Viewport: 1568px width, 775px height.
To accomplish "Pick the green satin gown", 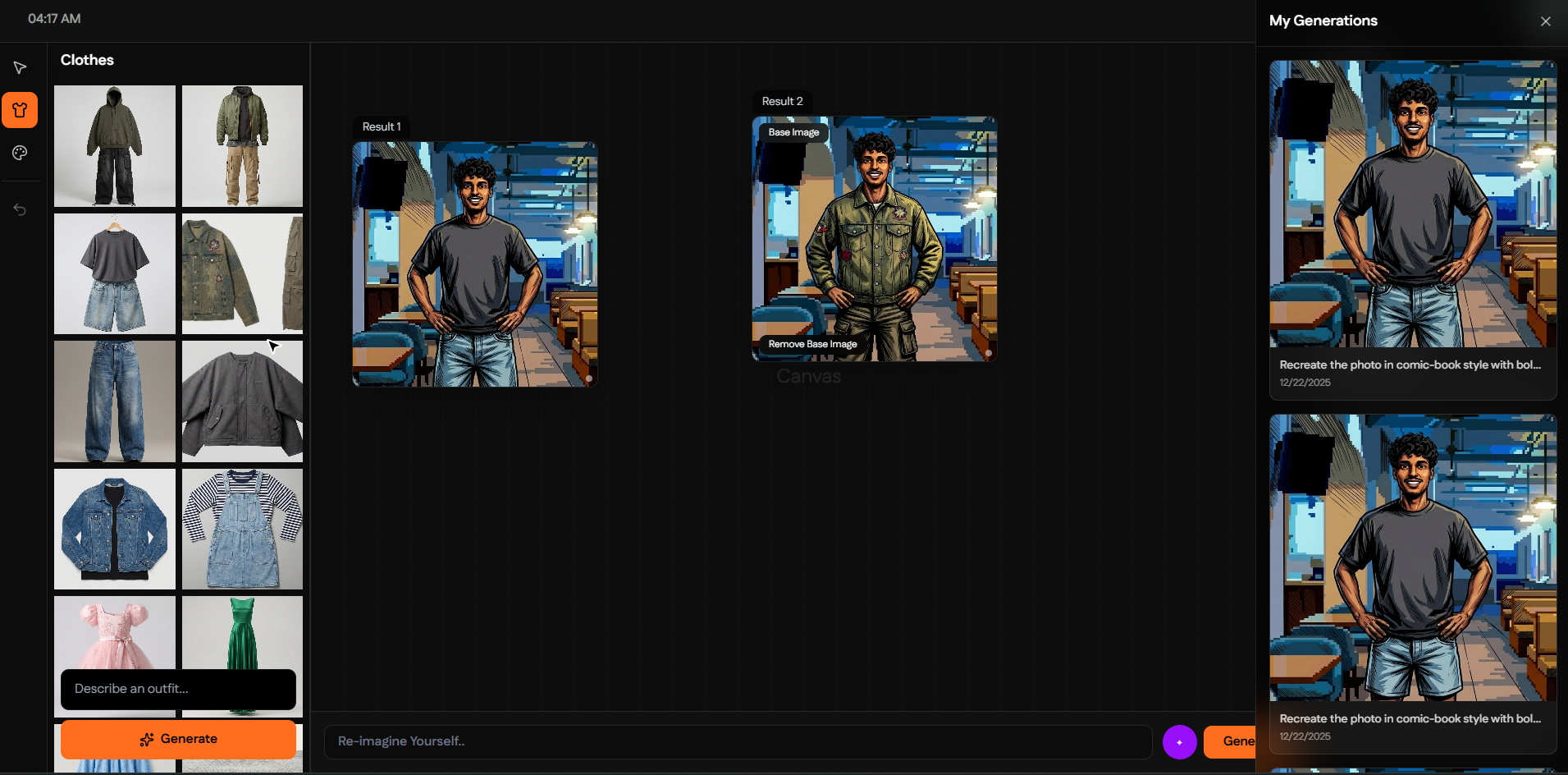I will click(242, 632).
